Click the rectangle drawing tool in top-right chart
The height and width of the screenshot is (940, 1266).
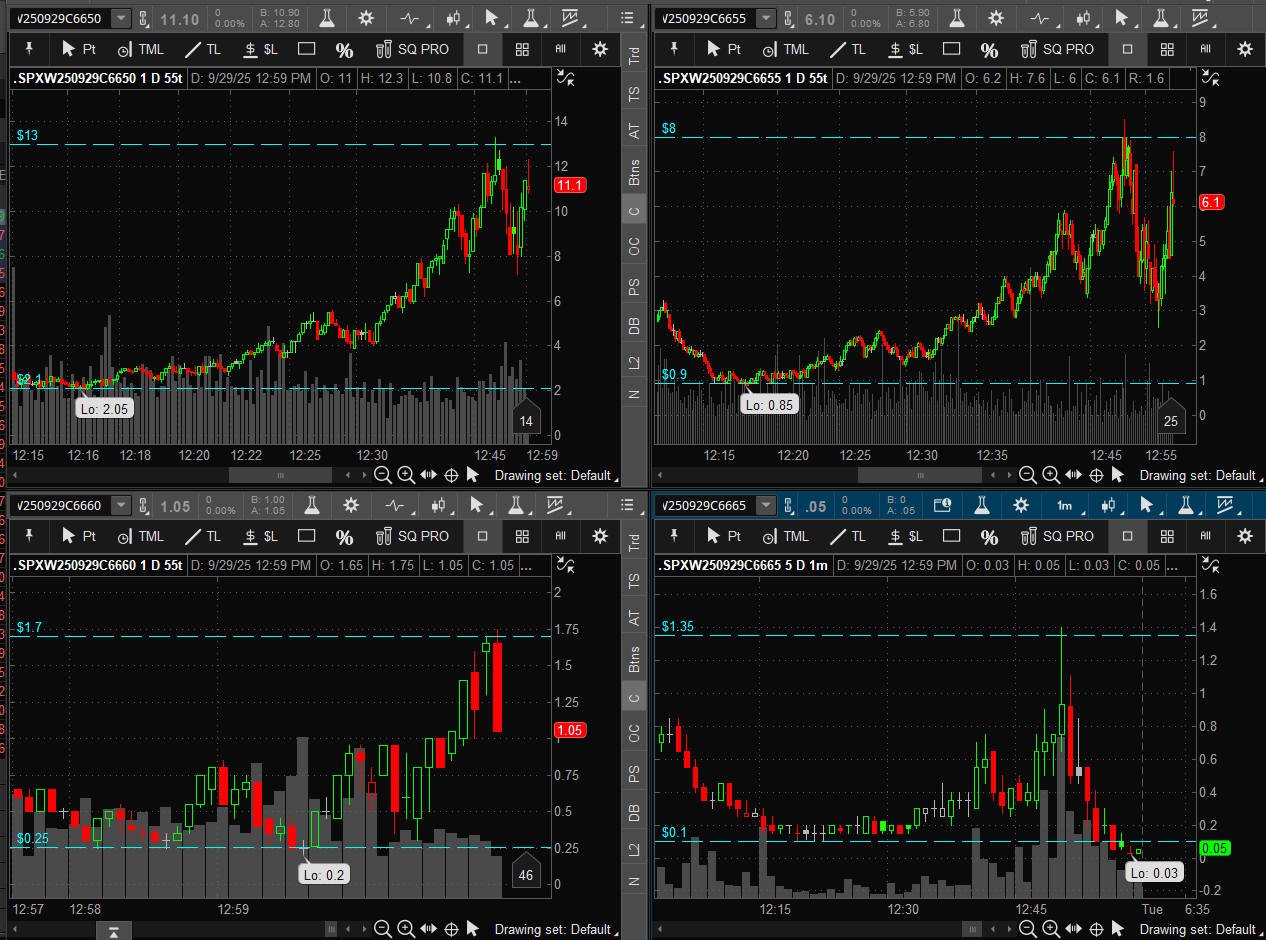coord(952,49)
